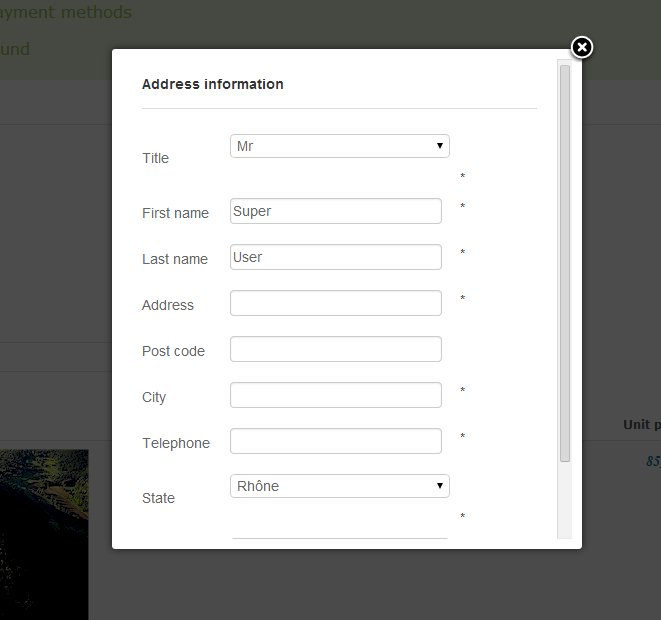Click the product thumbnail behind the dialog
Screen dimensions: 661x620
[x=44, y=530]
